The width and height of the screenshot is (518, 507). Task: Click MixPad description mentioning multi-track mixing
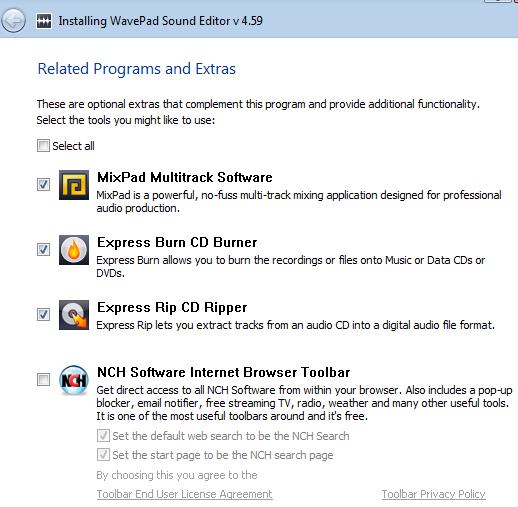coord(299,201)
